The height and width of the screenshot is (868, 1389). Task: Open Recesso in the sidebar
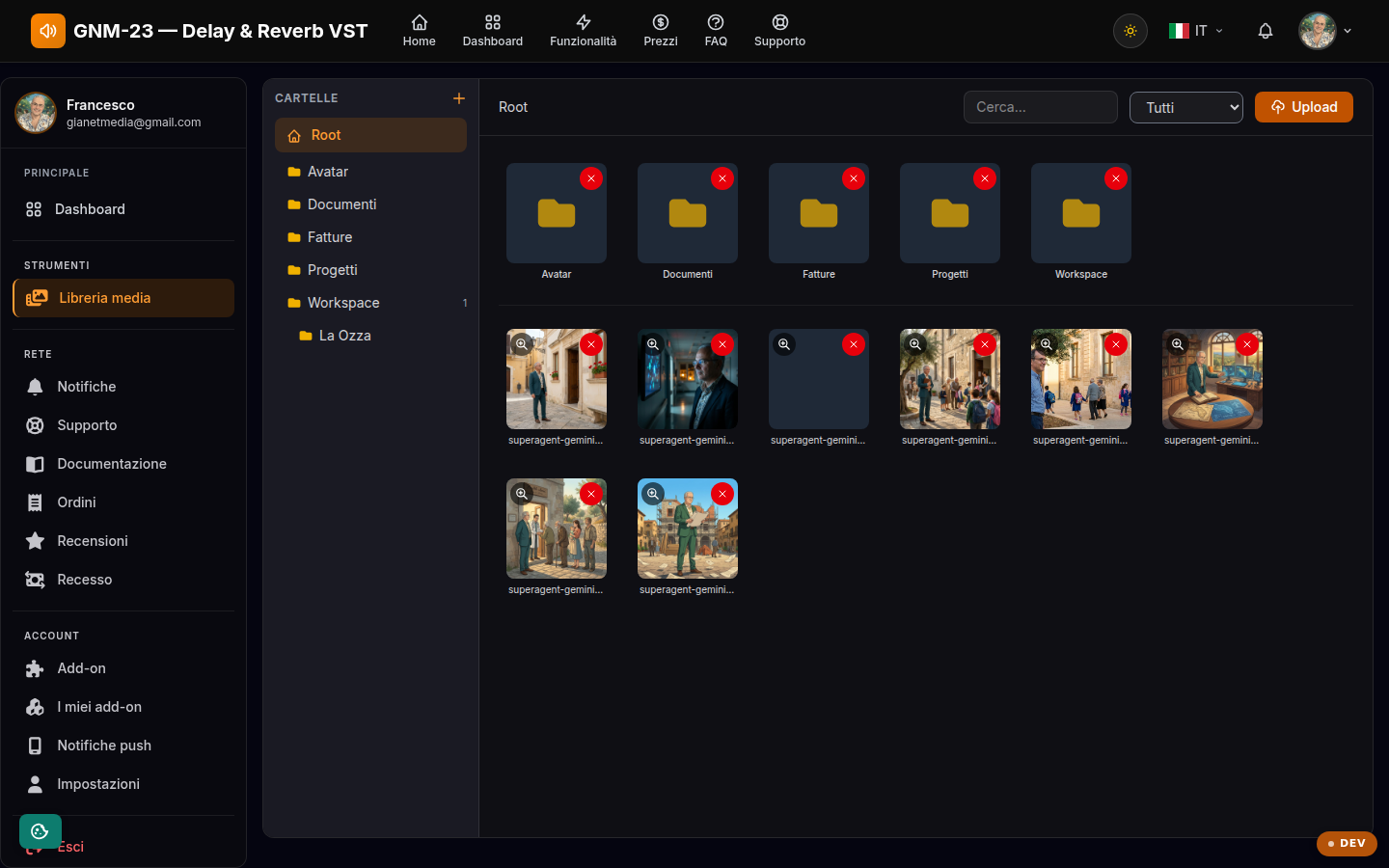pos(123,580)
